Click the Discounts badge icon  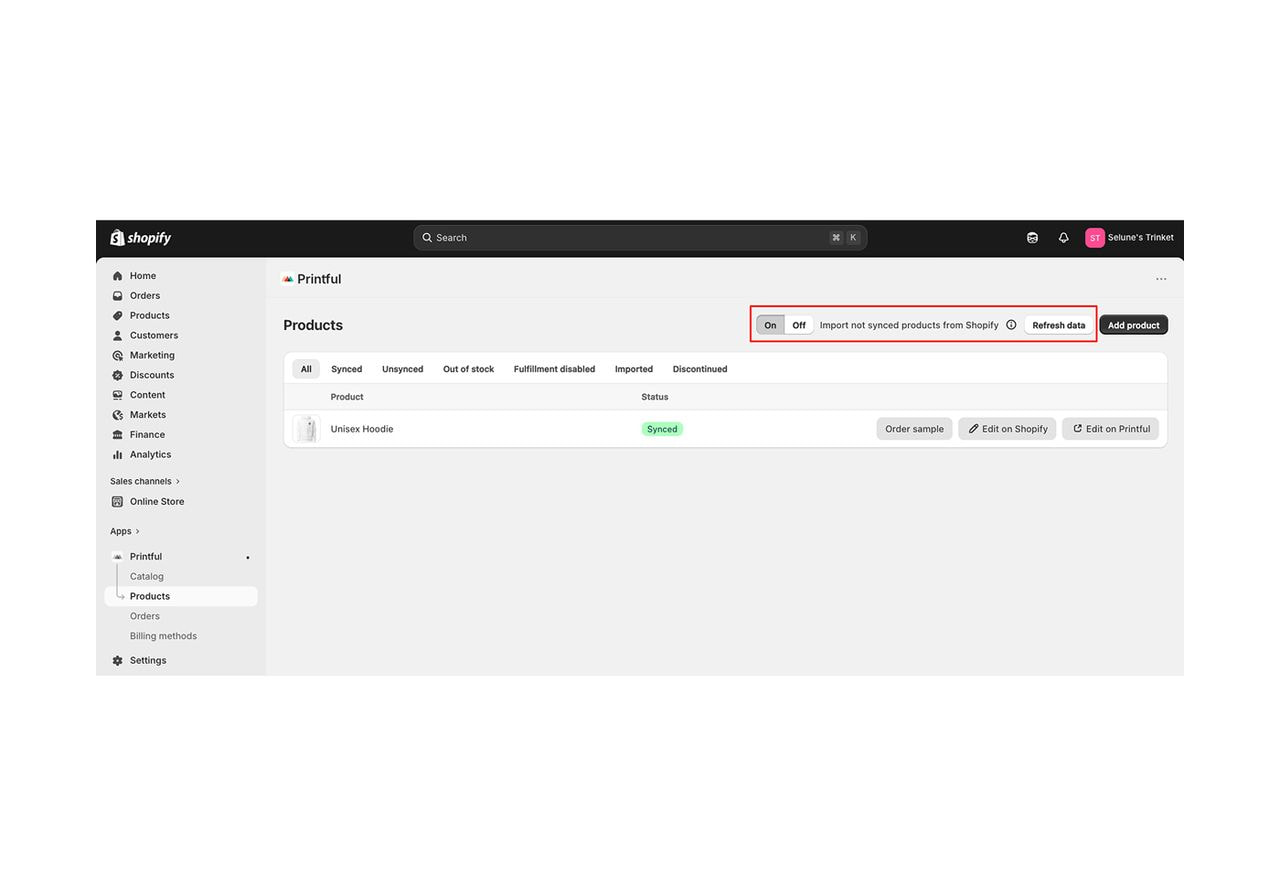pyautogui.click(x=118, y=375)
